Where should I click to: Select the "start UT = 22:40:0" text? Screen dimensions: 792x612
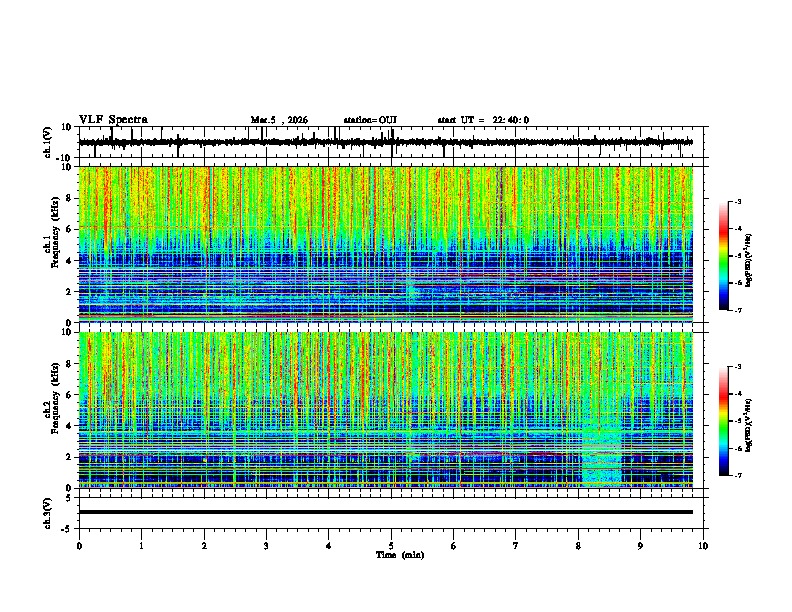[x=483, y=120]
